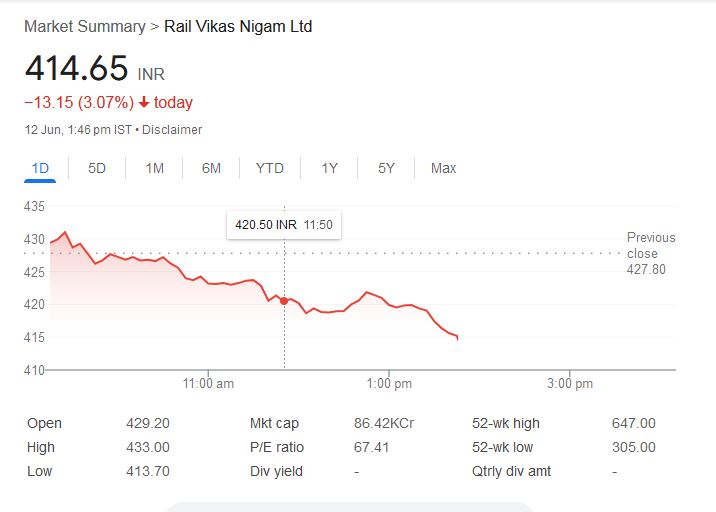The width and height of the screenshot is (716, 512).
Task: Click the Rail Vikas Nigam Ltd title
Action: (238, 27)
